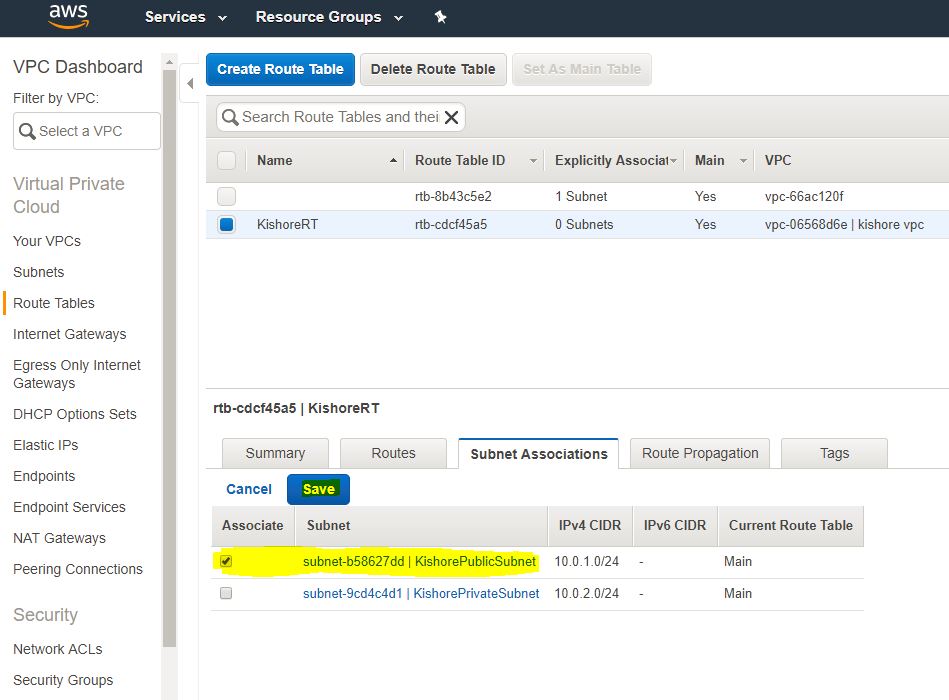Click the AWS logo home icon
The height and width of the screenshot is (700, 949).
click(68, 16)
